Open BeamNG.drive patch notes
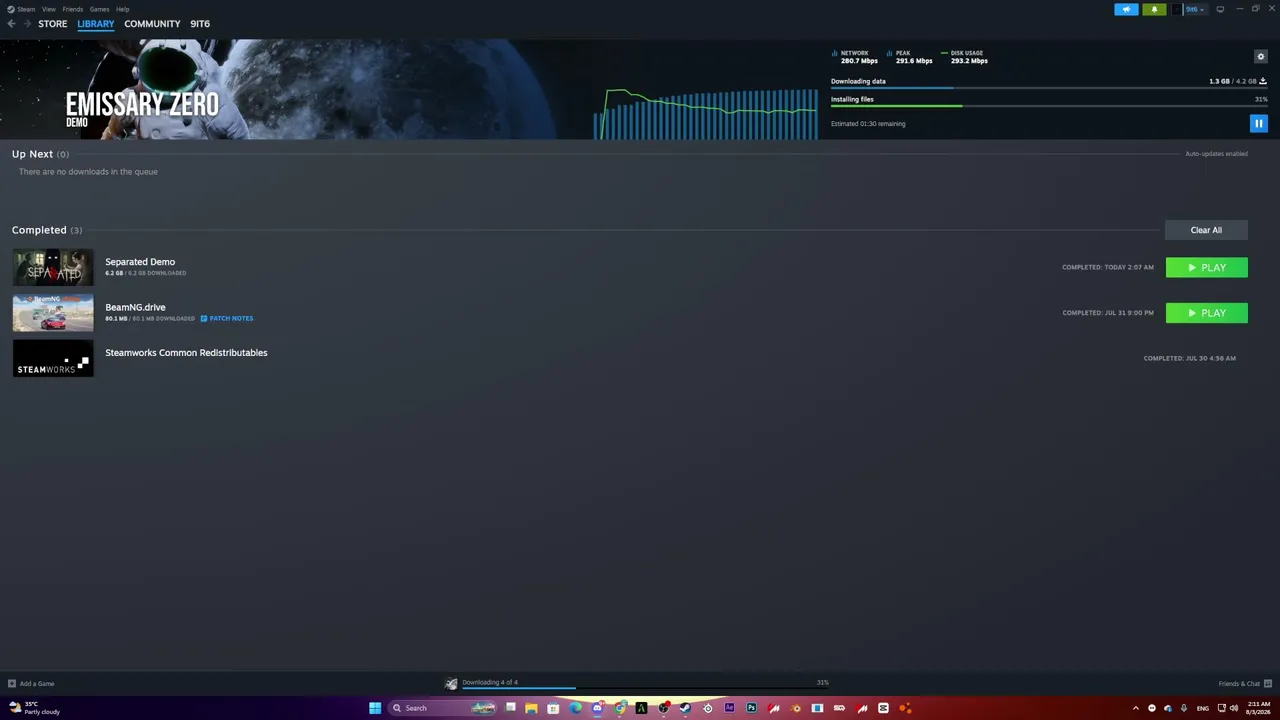The height and width of the screenshot is (720, 1280). click(x=227, y=319)
